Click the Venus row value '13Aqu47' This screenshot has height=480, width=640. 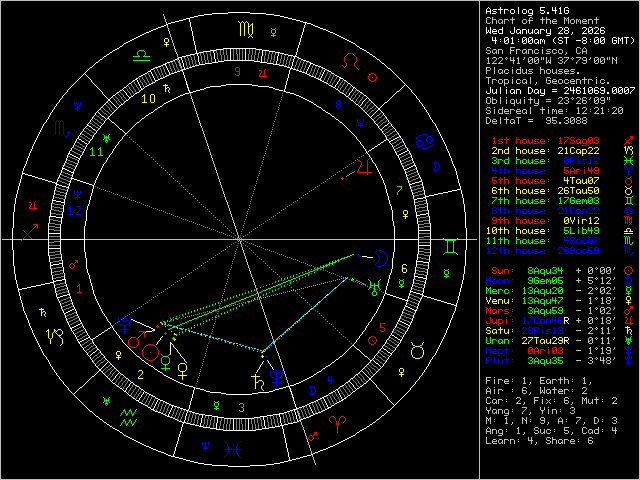(x=542, y=301)
